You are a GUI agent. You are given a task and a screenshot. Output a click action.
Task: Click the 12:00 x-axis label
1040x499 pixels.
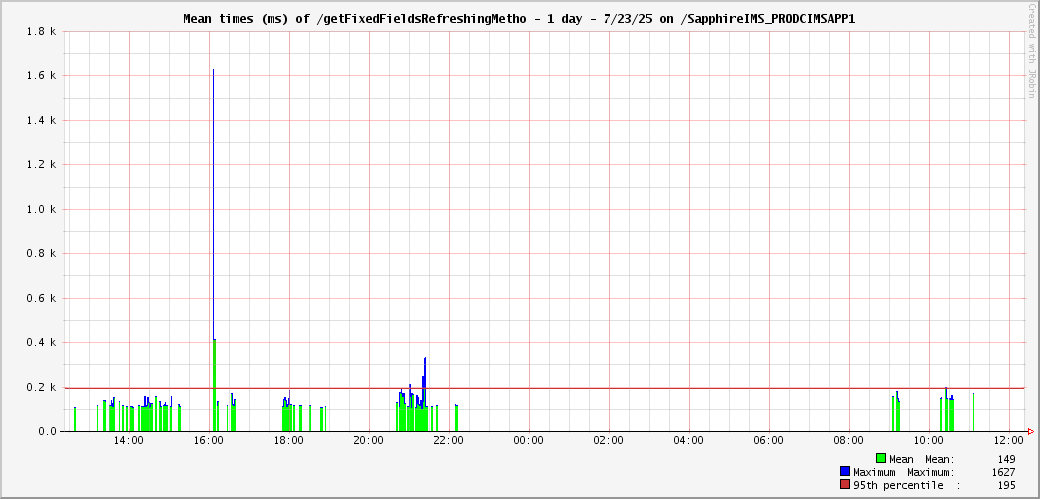point(1009,441)
